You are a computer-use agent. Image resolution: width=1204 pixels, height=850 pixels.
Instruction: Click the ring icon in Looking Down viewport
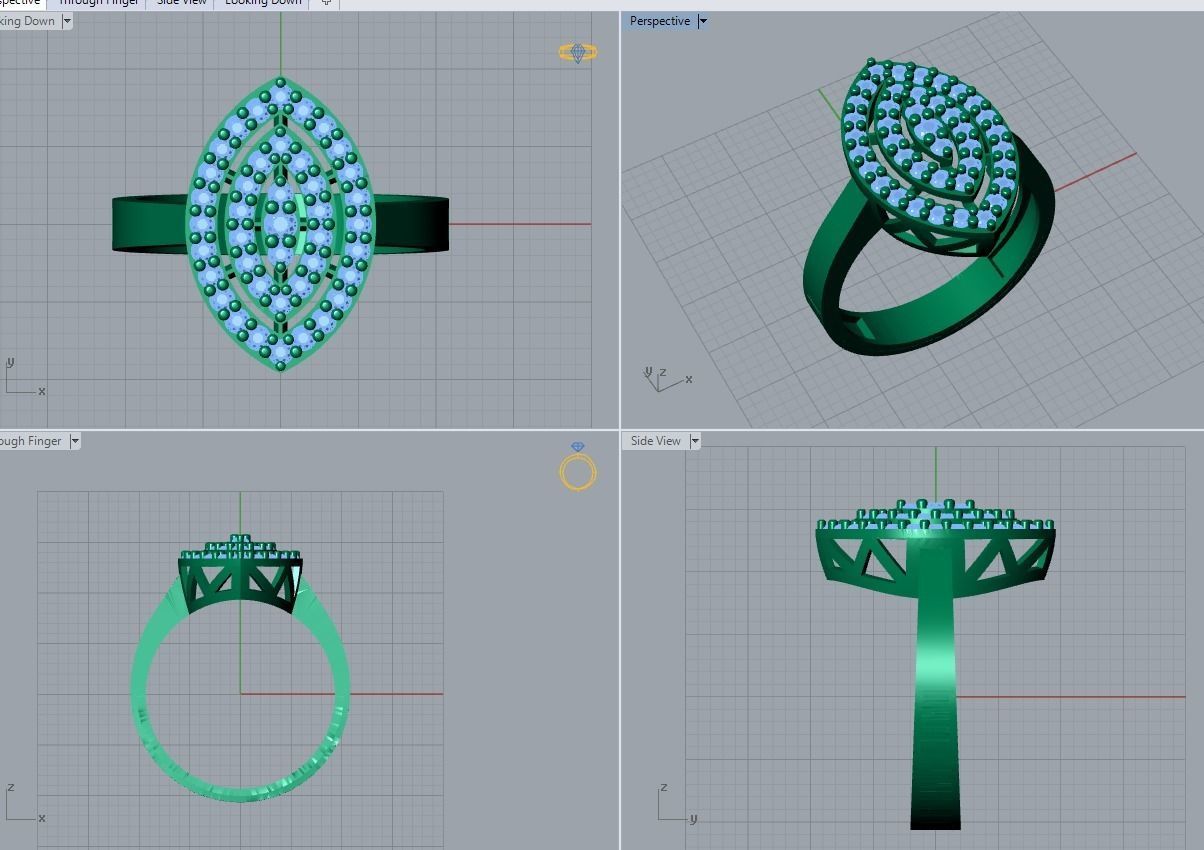point(578,53)
